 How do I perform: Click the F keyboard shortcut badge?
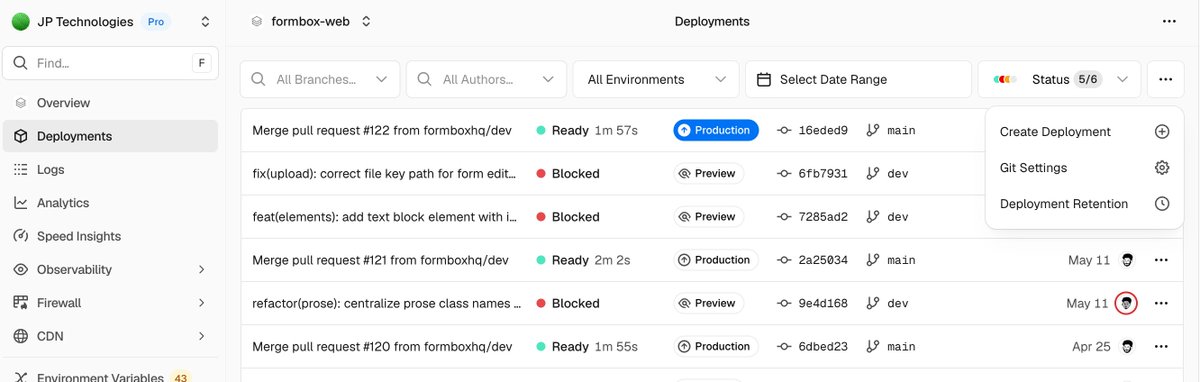click(x=202, y=63)
